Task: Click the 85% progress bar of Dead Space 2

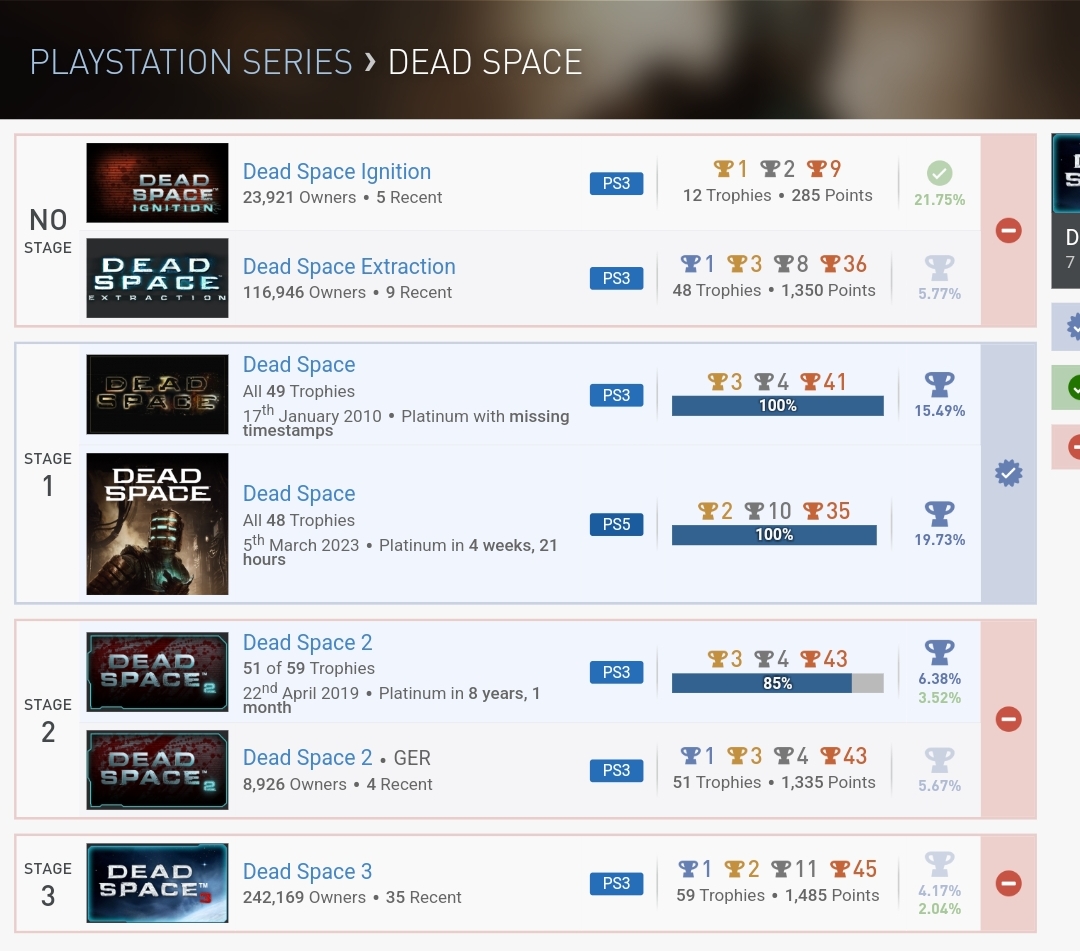Action: coord(777,683)
